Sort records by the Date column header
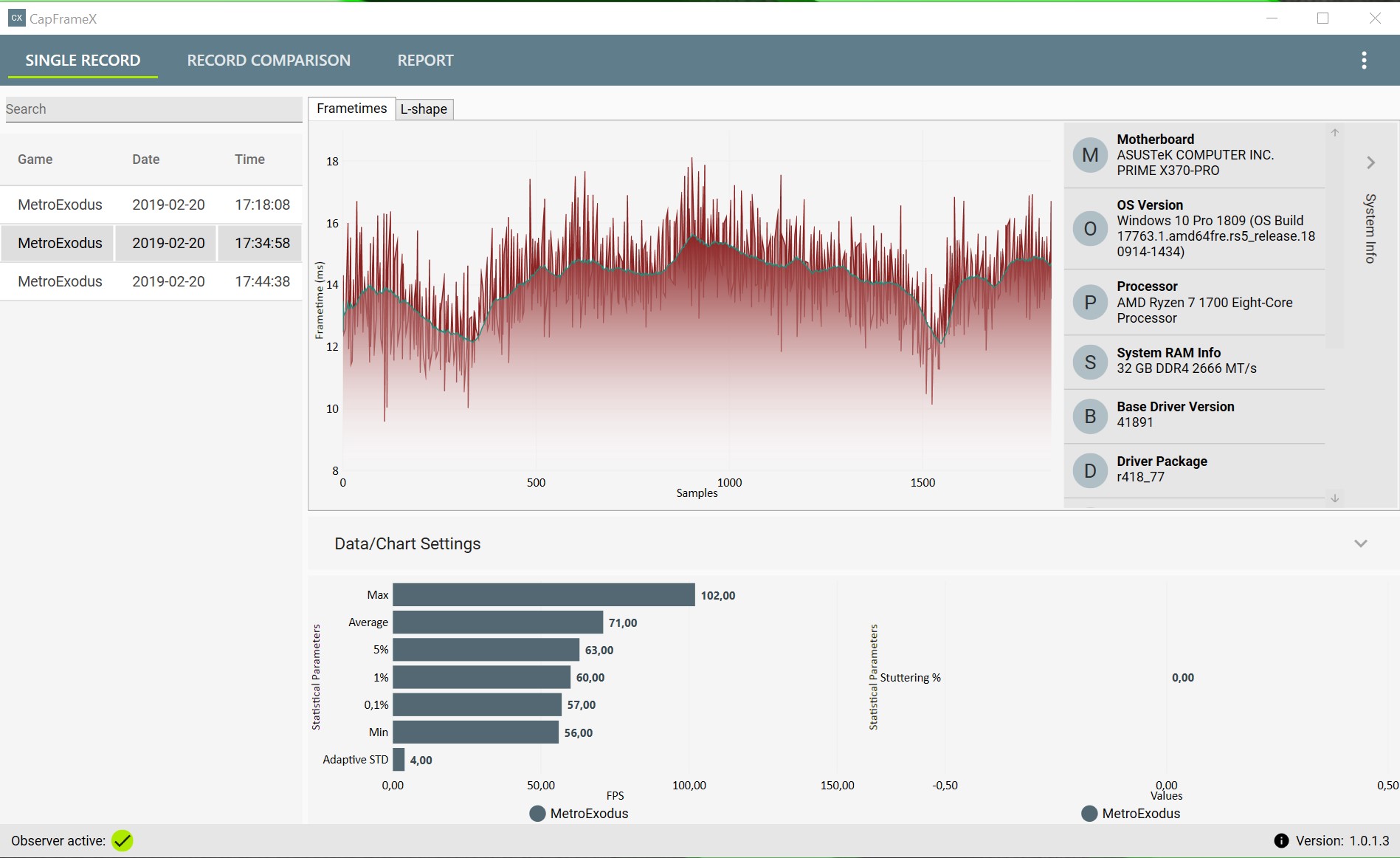 click(x=146, y=159)
